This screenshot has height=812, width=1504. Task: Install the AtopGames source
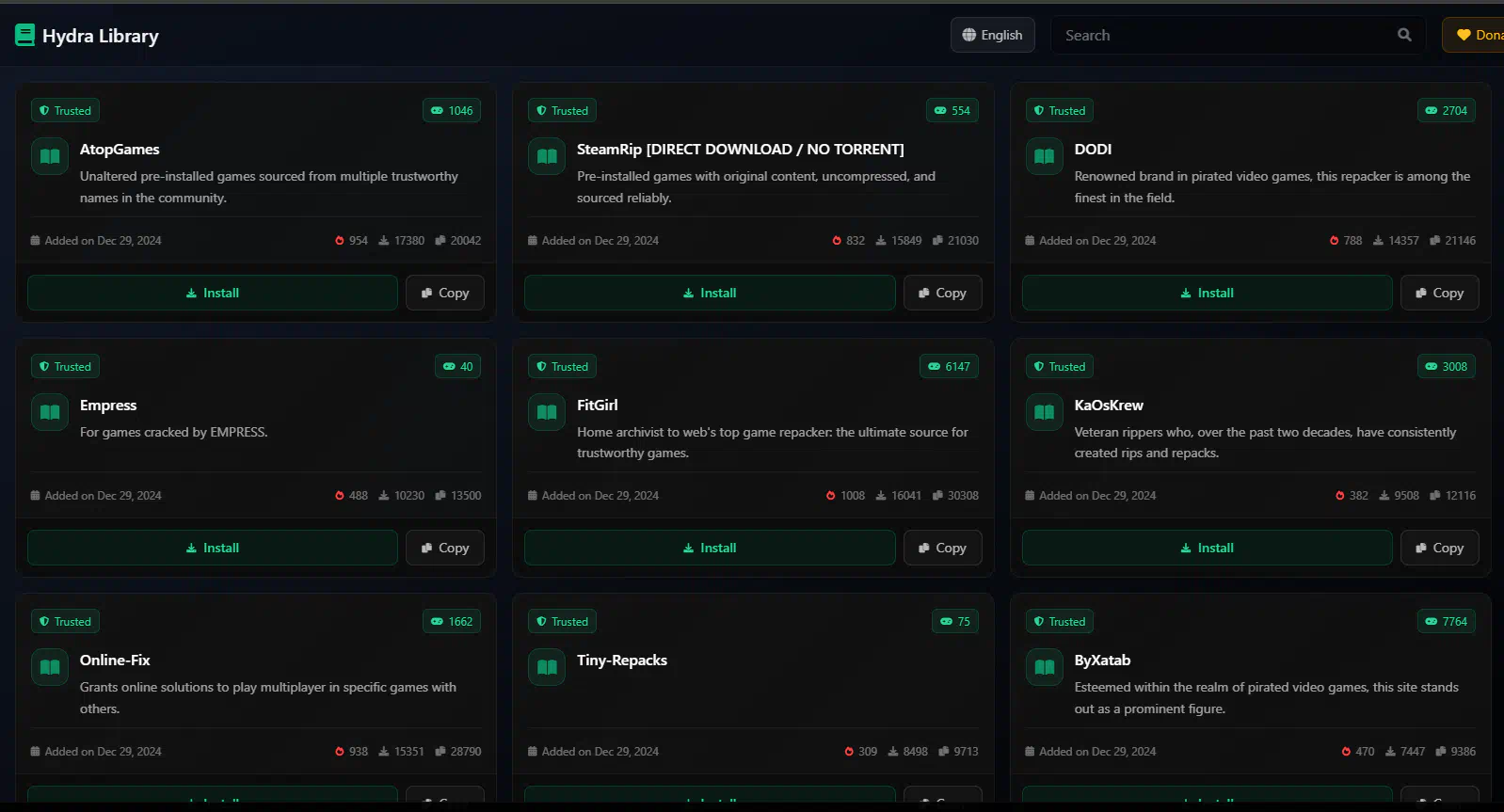click(213, 293)
